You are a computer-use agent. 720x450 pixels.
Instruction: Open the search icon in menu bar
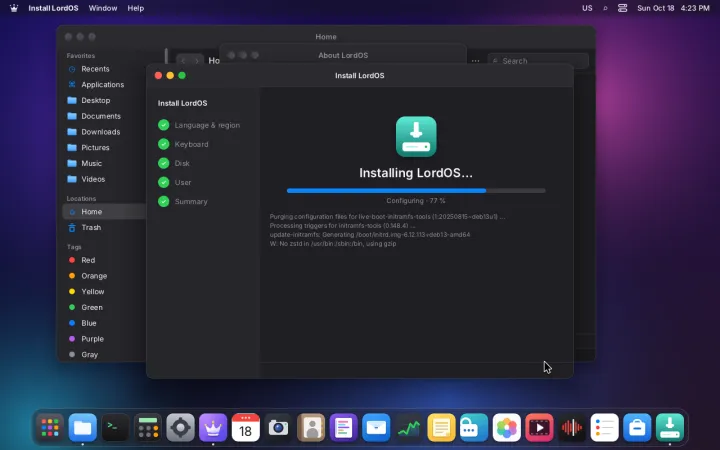coord(605,8)
